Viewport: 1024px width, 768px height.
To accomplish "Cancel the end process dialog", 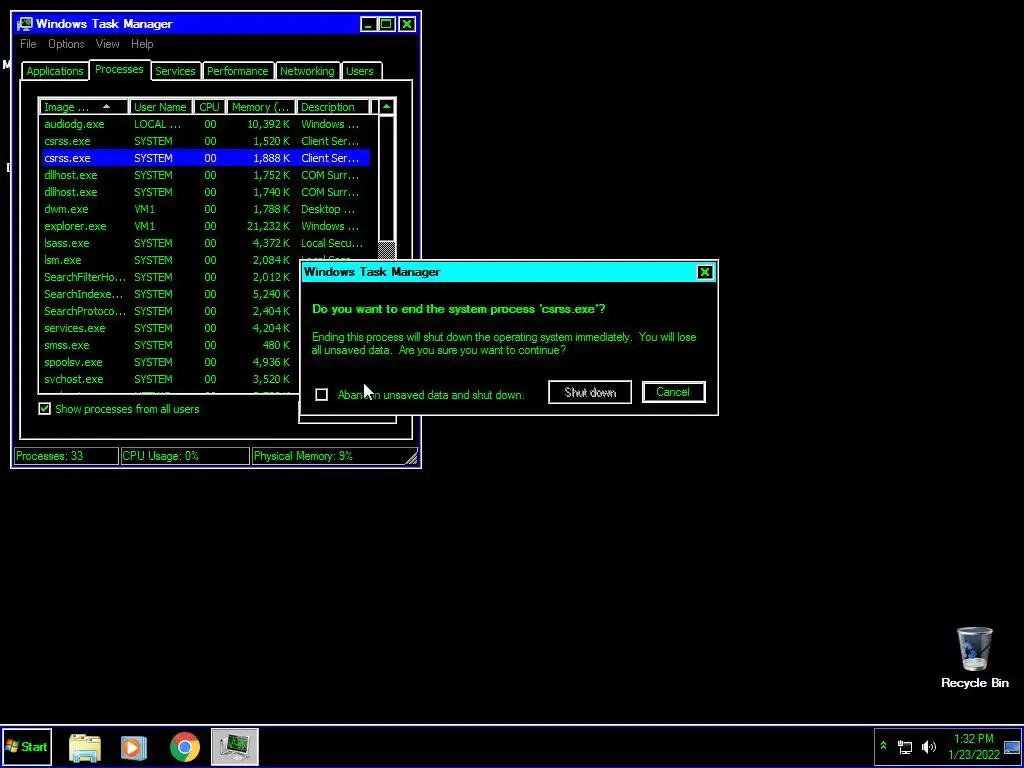I will (x=673, y=392).
